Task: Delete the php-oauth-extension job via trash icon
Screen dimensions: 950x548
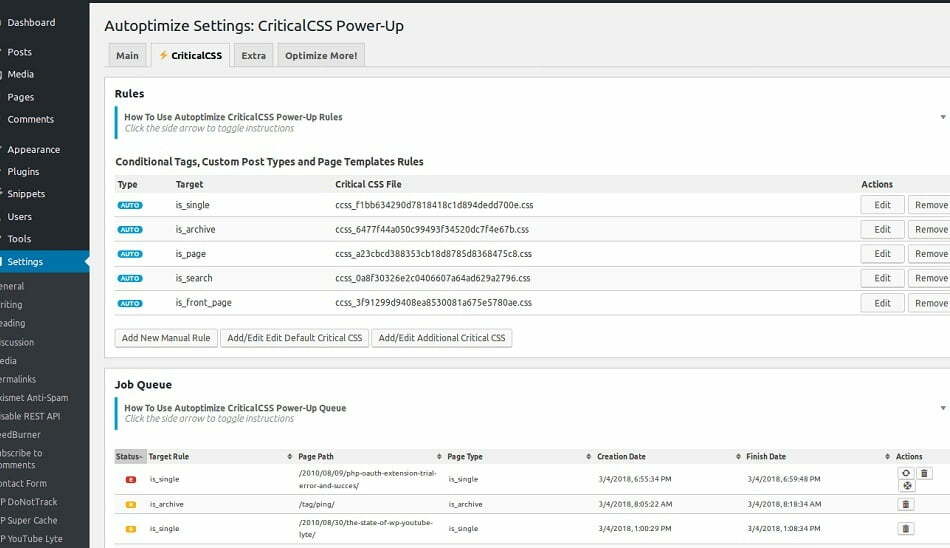Action: [x=924, y=473]
